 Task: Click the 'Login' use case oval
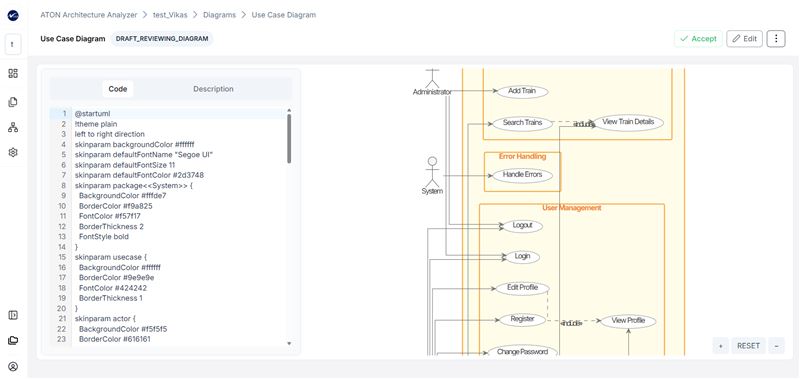[x=522, y=257]
